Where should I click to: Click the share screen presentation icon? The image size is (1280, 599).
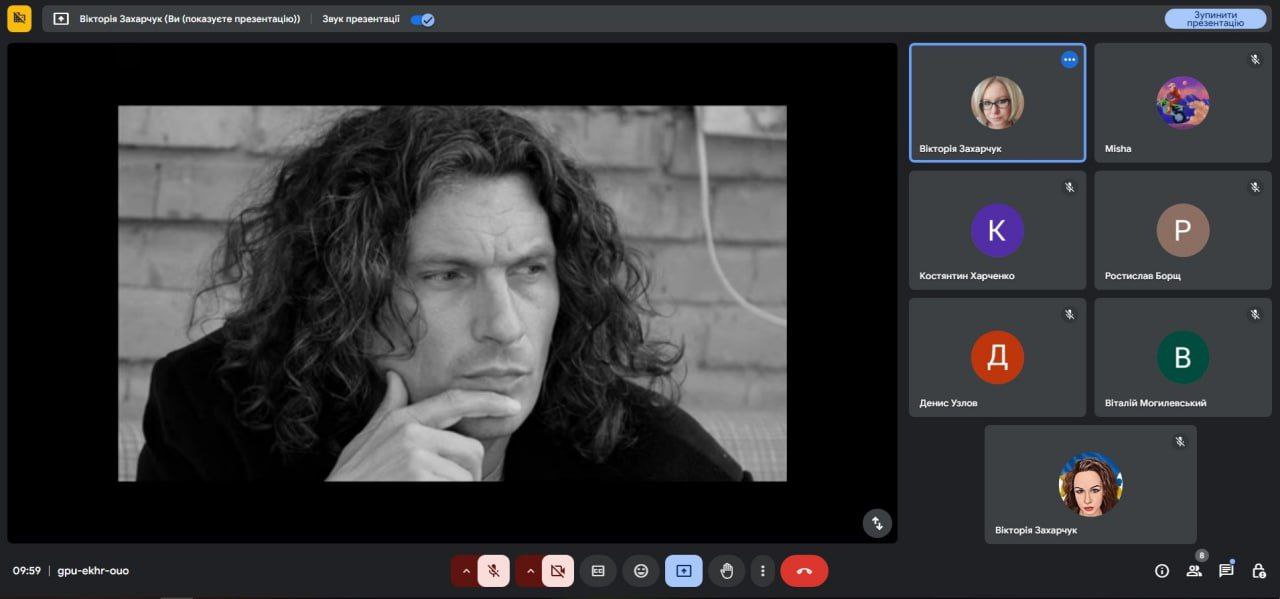684,571
